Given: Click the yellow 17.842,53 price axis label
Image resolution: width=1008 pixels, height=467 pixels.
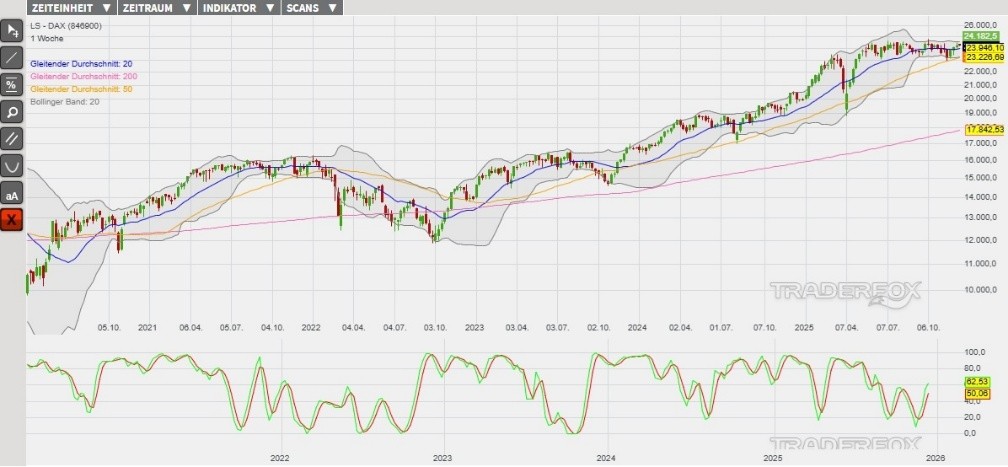Looking at the screenshot, I should (984, 131).
